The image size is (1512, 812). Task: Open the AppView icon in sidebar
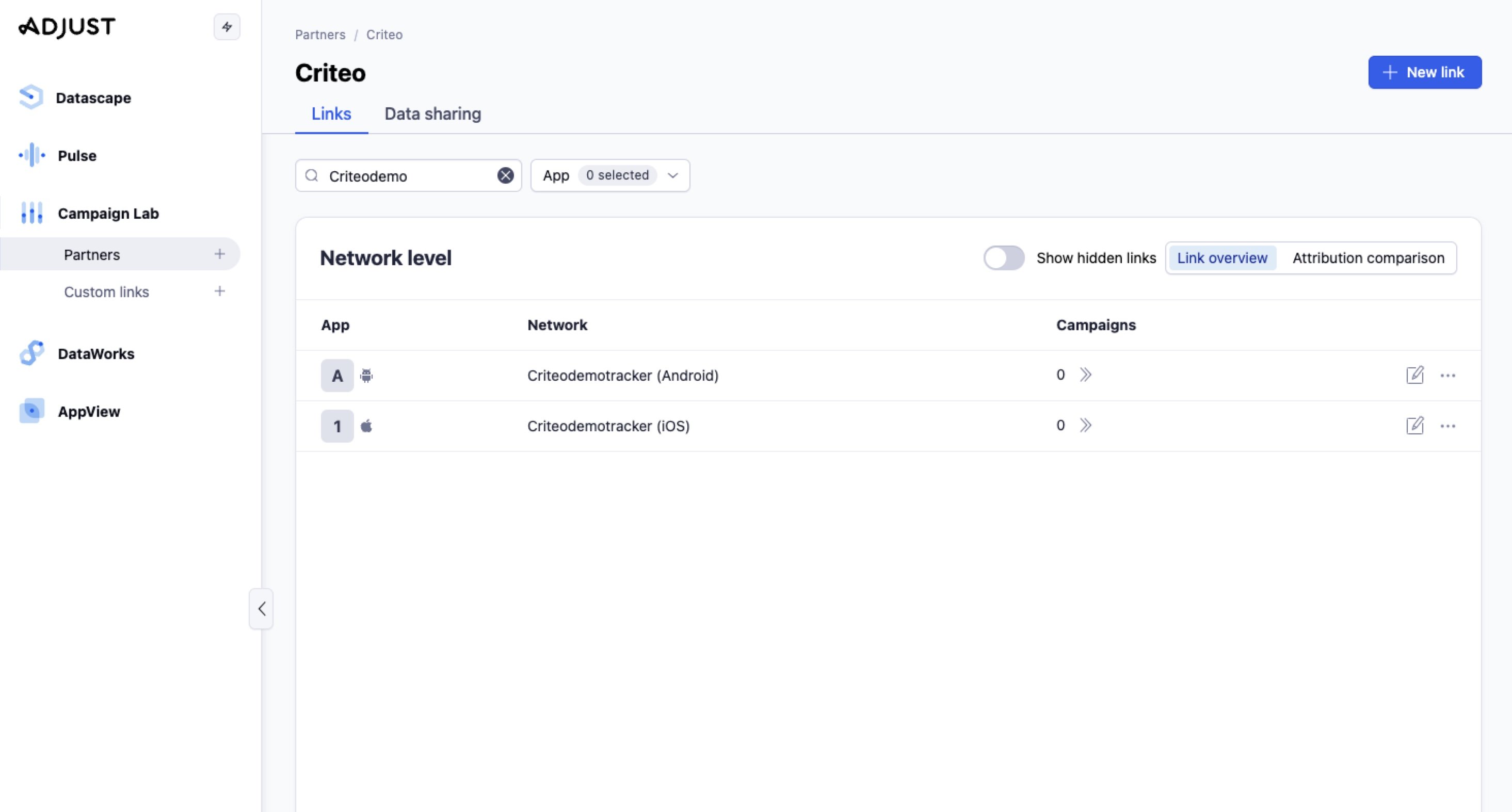click(x=31, y=411)
